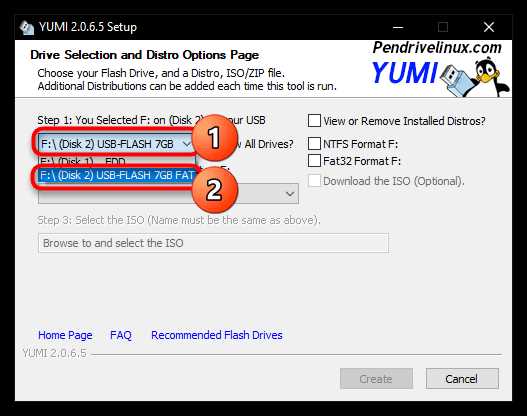Click the YUMI 2.0.6.5 version label at bottom
527x416 pixels.
[x=54, y=353]
